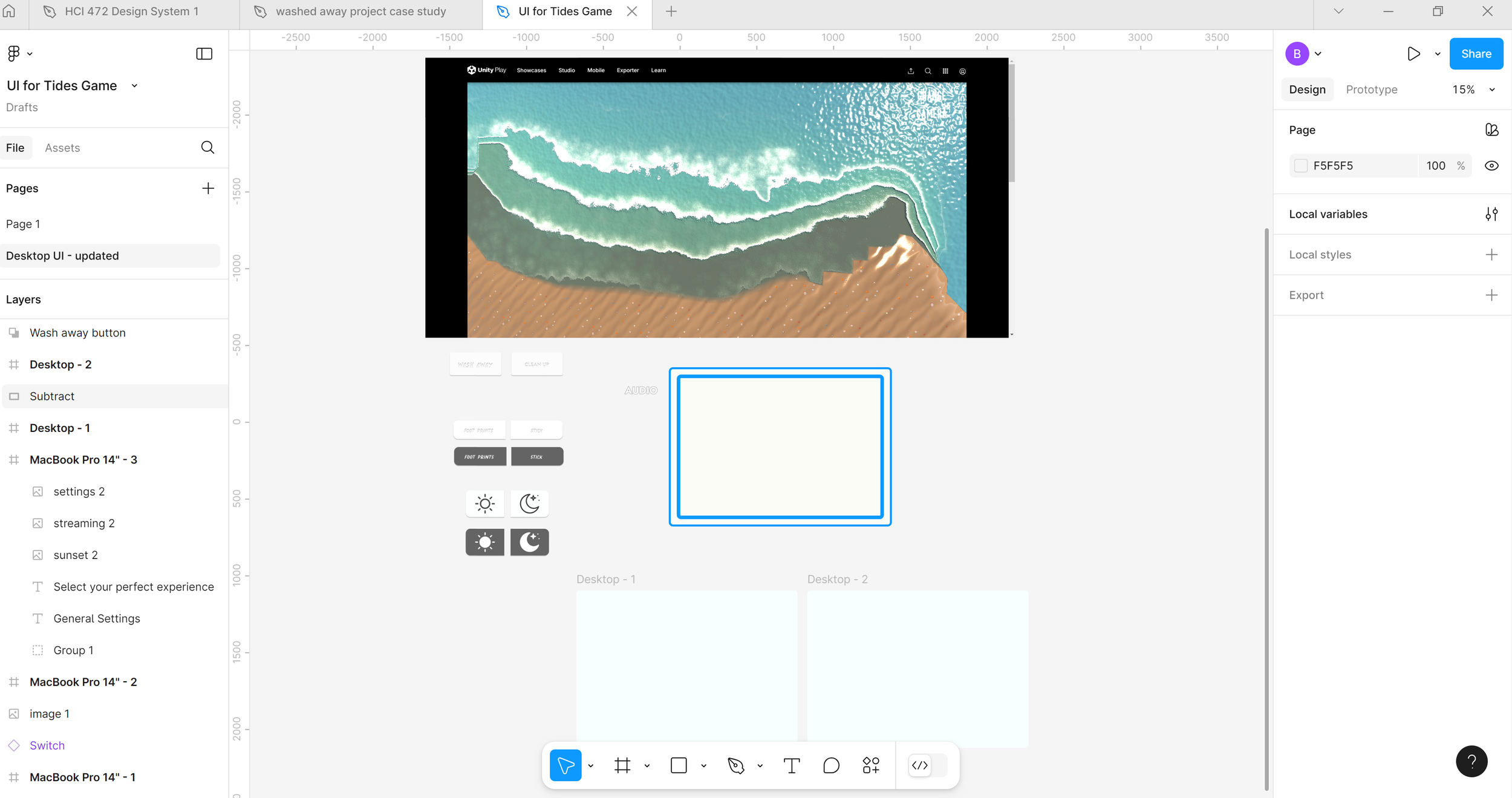Open the Figma main menu dropdown
Screen dimensions: 1512x798
[x=19, y=54]
